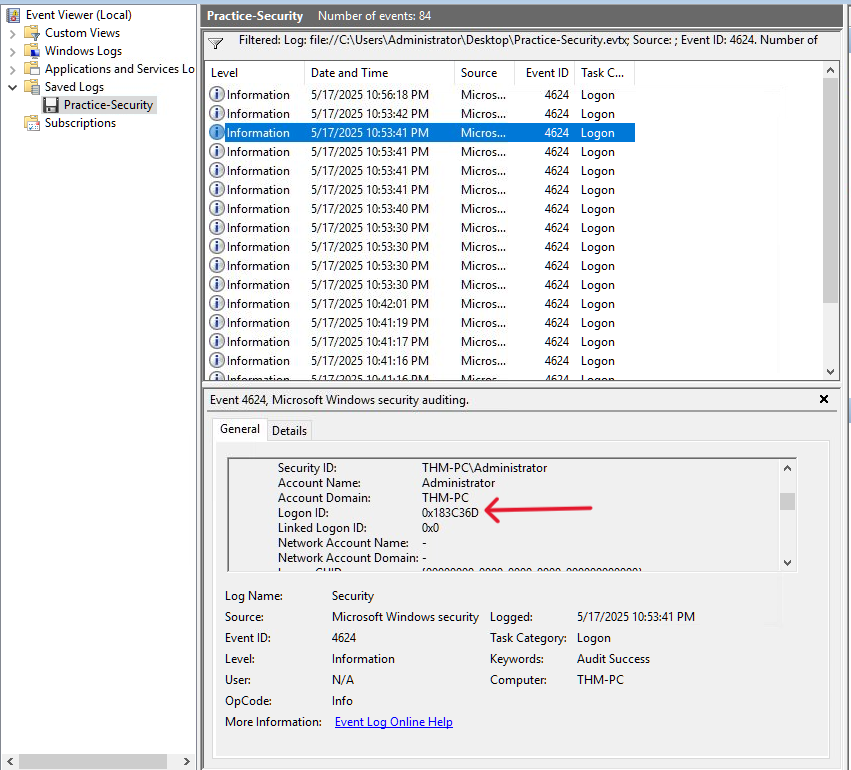Select the 10:42:01 PM logon event
The image size is (851, 770).
point(369,304)
